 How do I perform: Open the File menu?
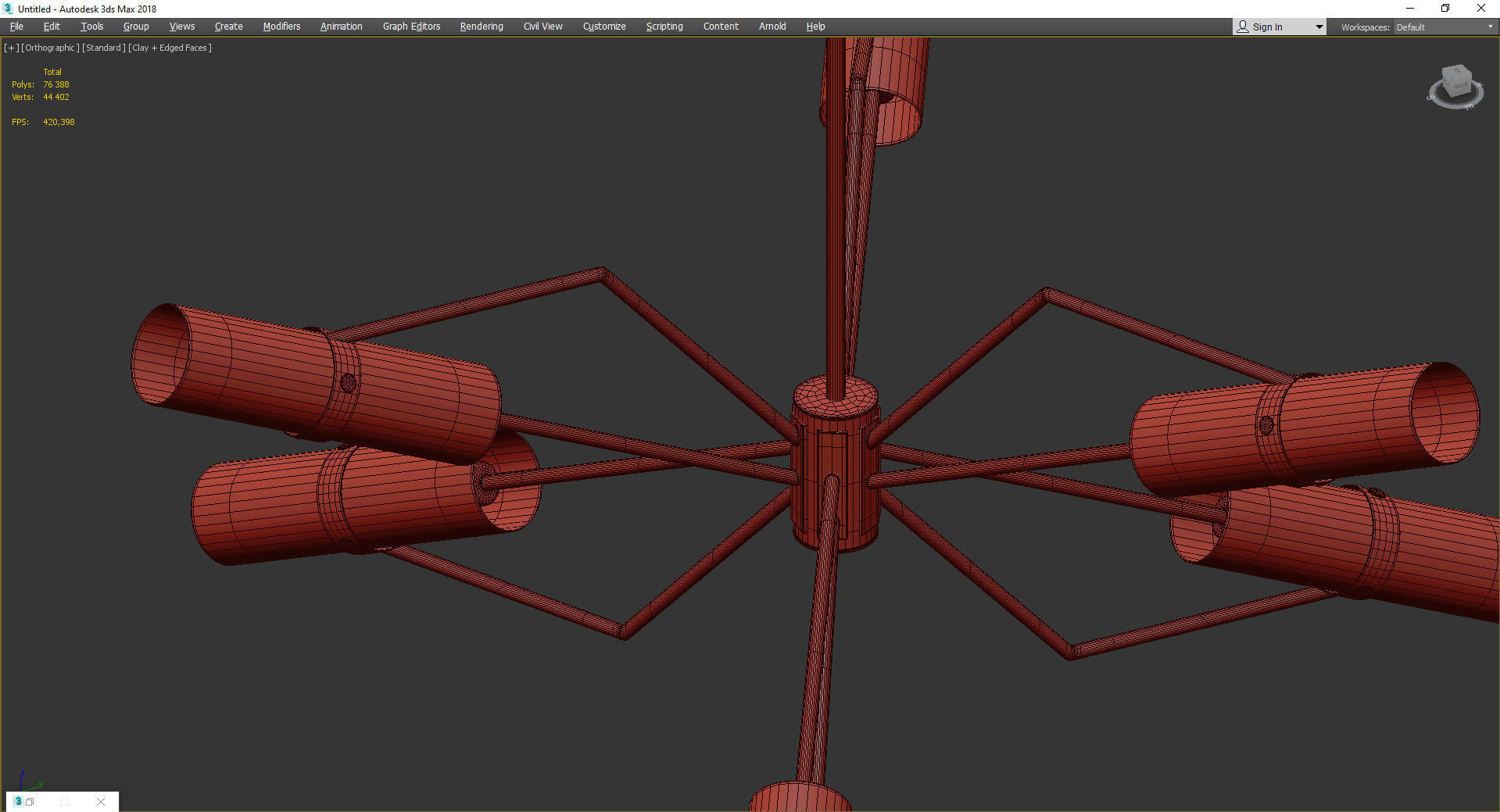[16, 27]
